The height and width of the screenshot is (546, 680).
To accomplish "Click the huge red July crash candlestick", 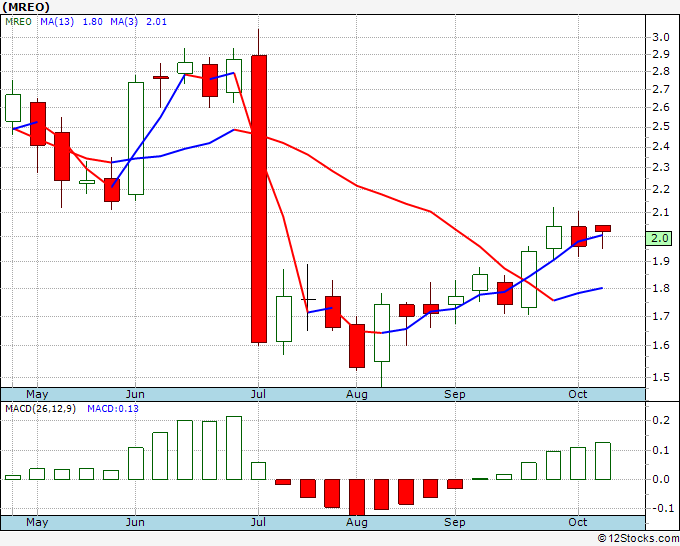I will [259, 199].
